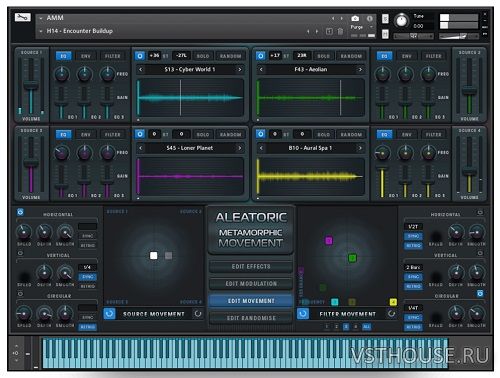Image resolution: width=500 pixels, height=378 pixels.
Task: Click reset circle icon right of Filter Movement
Action: (391, 314)
